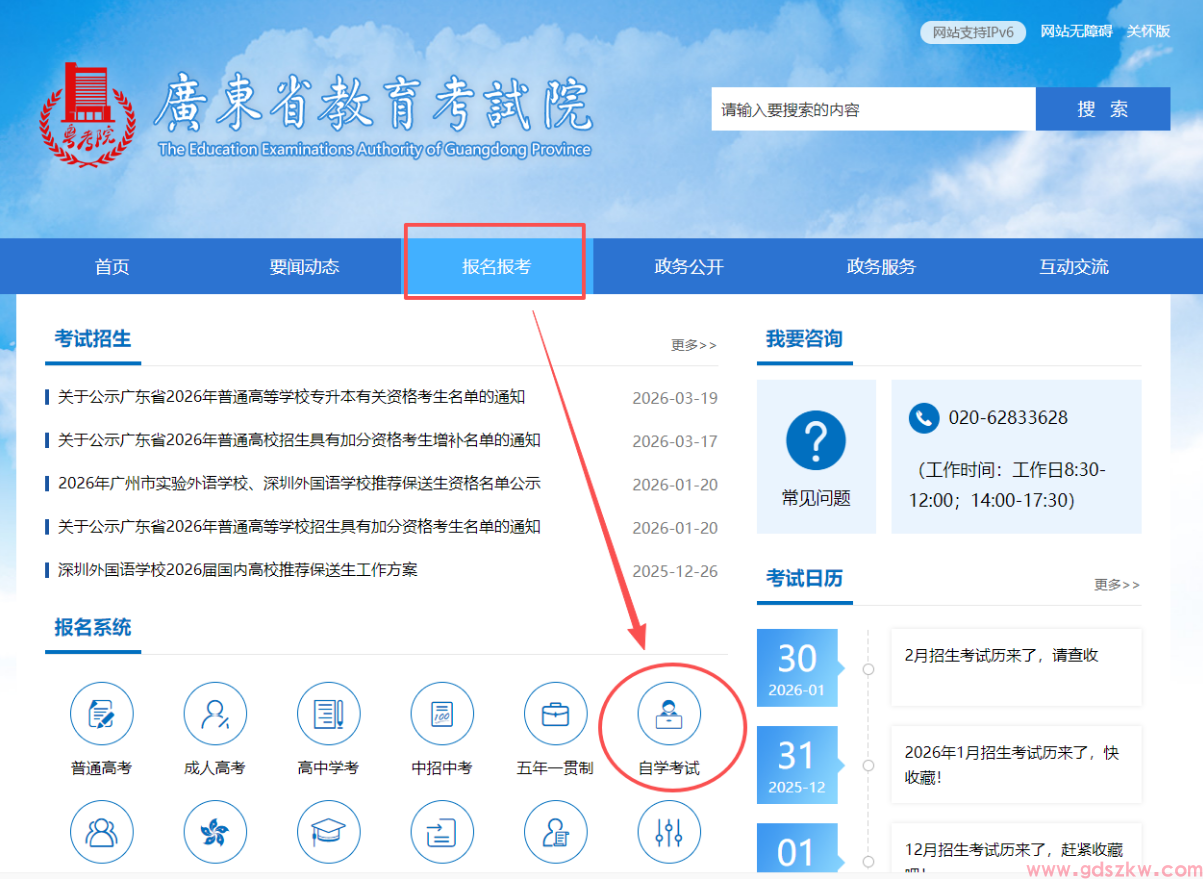Click the 常见问题 question mark icon
Image resolution: width=1203 pixels, height=879 pixels.
coord(817,440)
